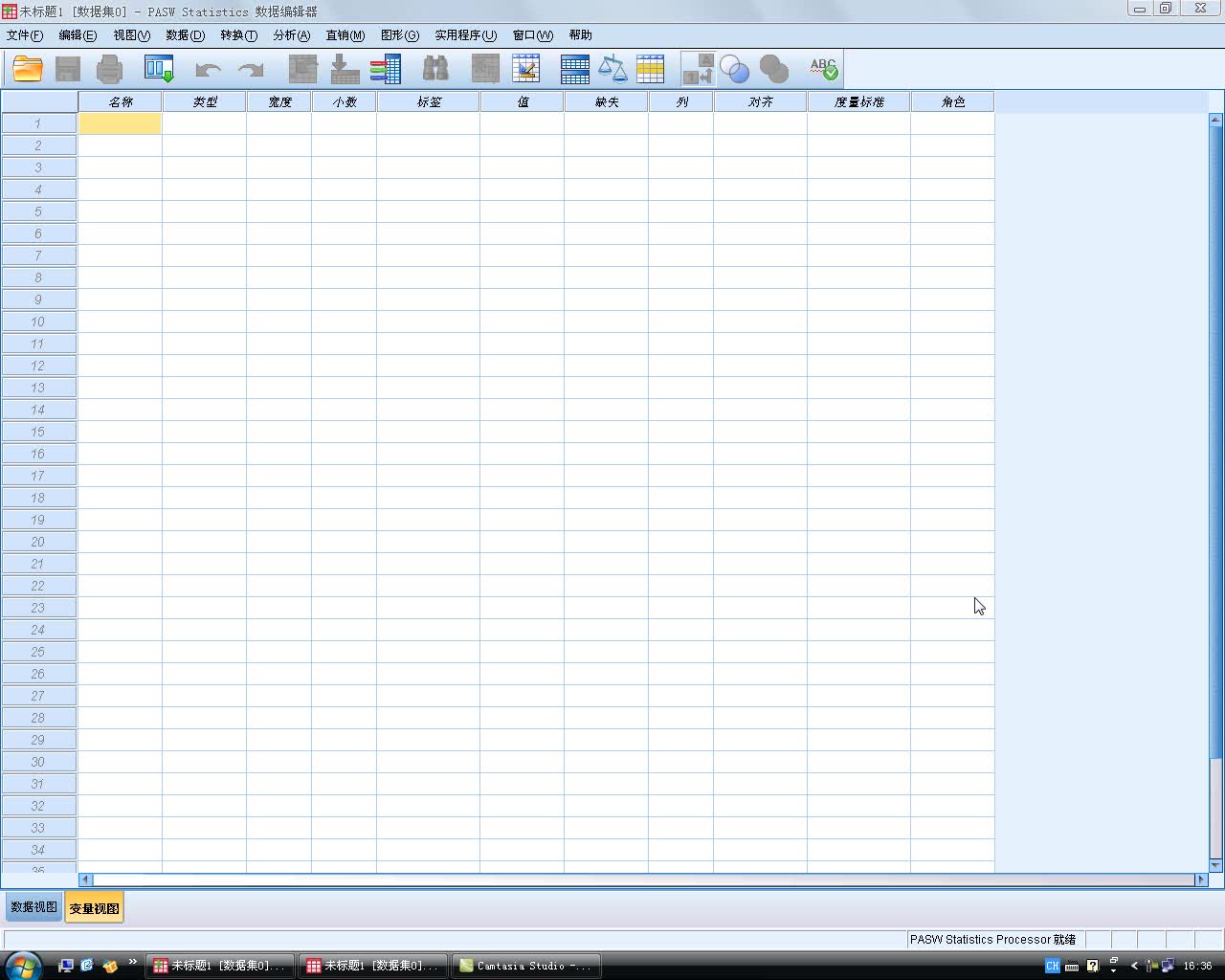The width and height of the screenshot is (1225, 980).
Task: Click the vertical scrollbar on the right
Action: click(x=1214, y=479)
